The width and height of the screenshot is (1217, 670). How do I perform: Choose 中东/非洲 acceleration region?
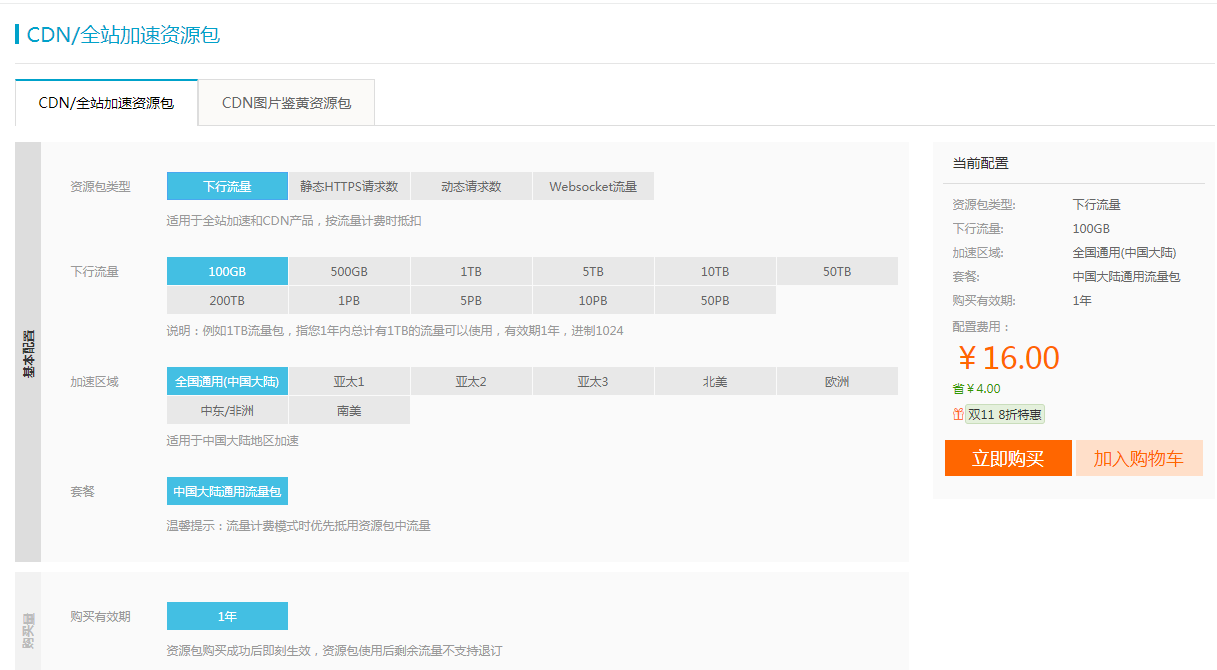(x=227, y=411)
